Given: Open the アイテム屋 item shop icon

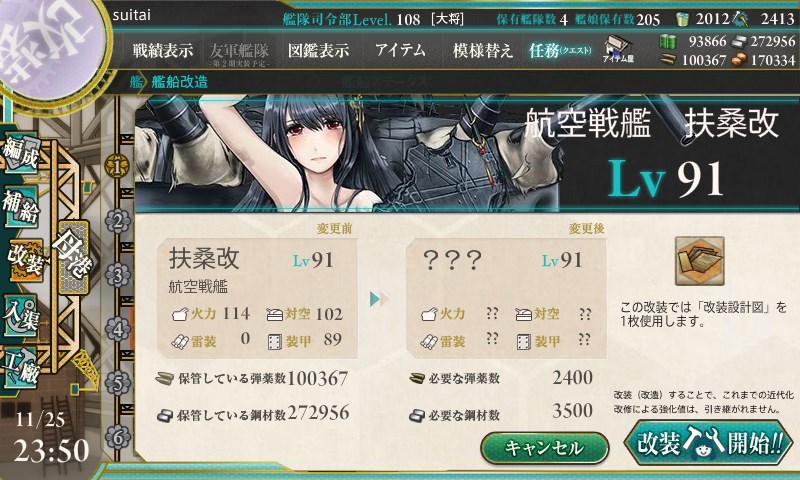Looking at the screenshot, I should [x=618, y=49].
